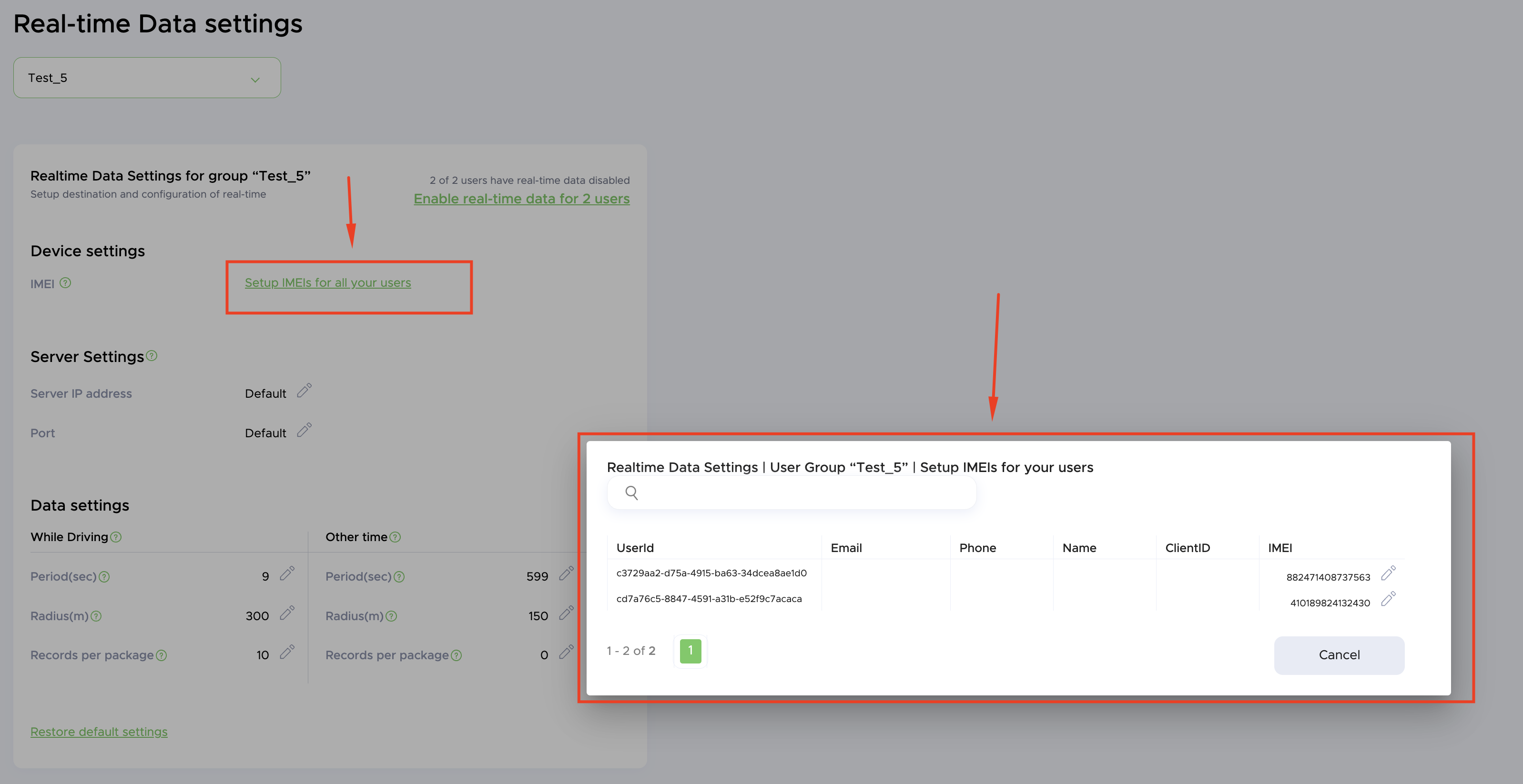Edit the Port value pencil icon
Viewport: 1523px width, 784px height.
(x=304, y=430)
